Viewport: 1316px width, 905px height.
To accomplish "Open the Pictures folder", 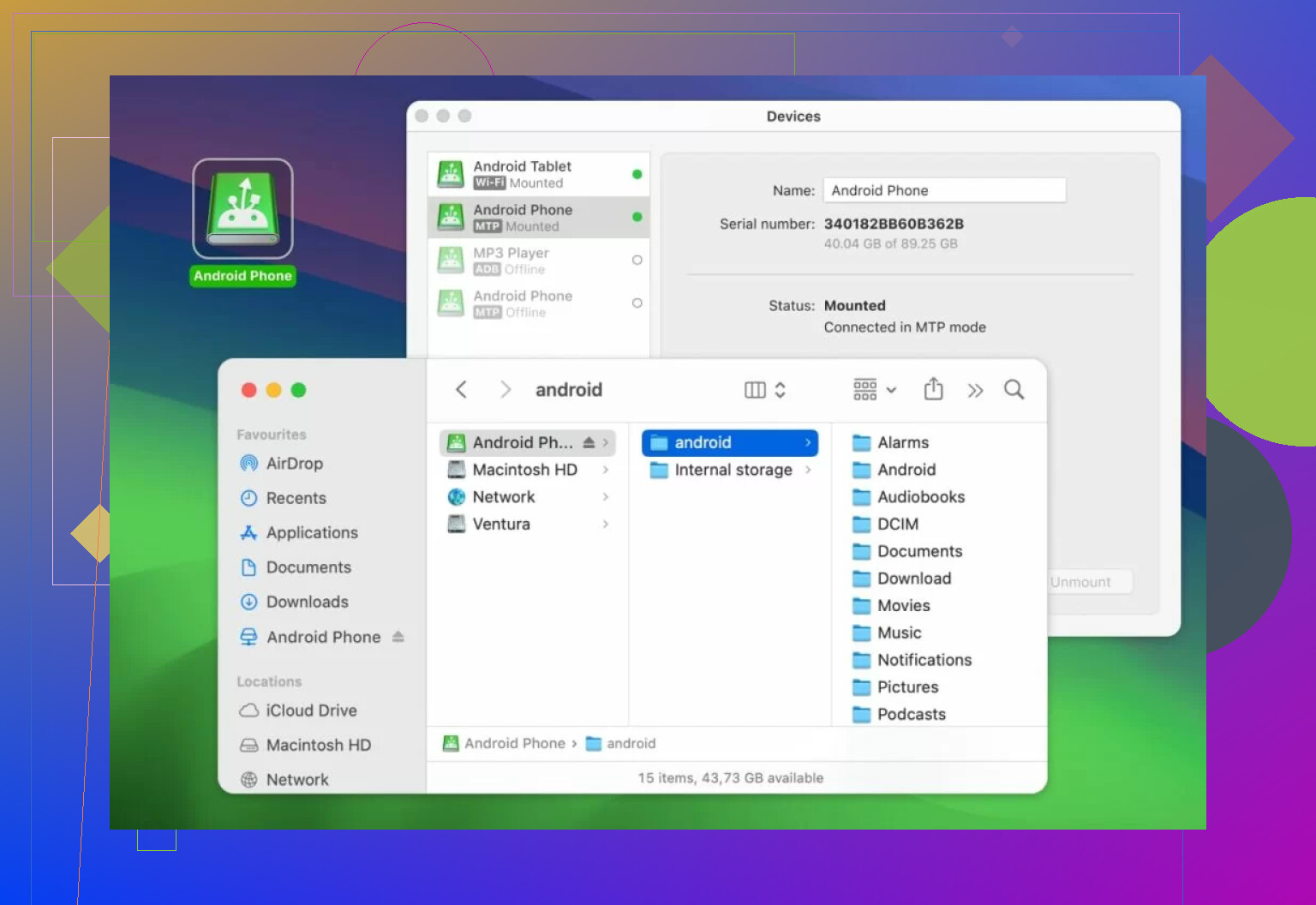I will click(896, 687).
